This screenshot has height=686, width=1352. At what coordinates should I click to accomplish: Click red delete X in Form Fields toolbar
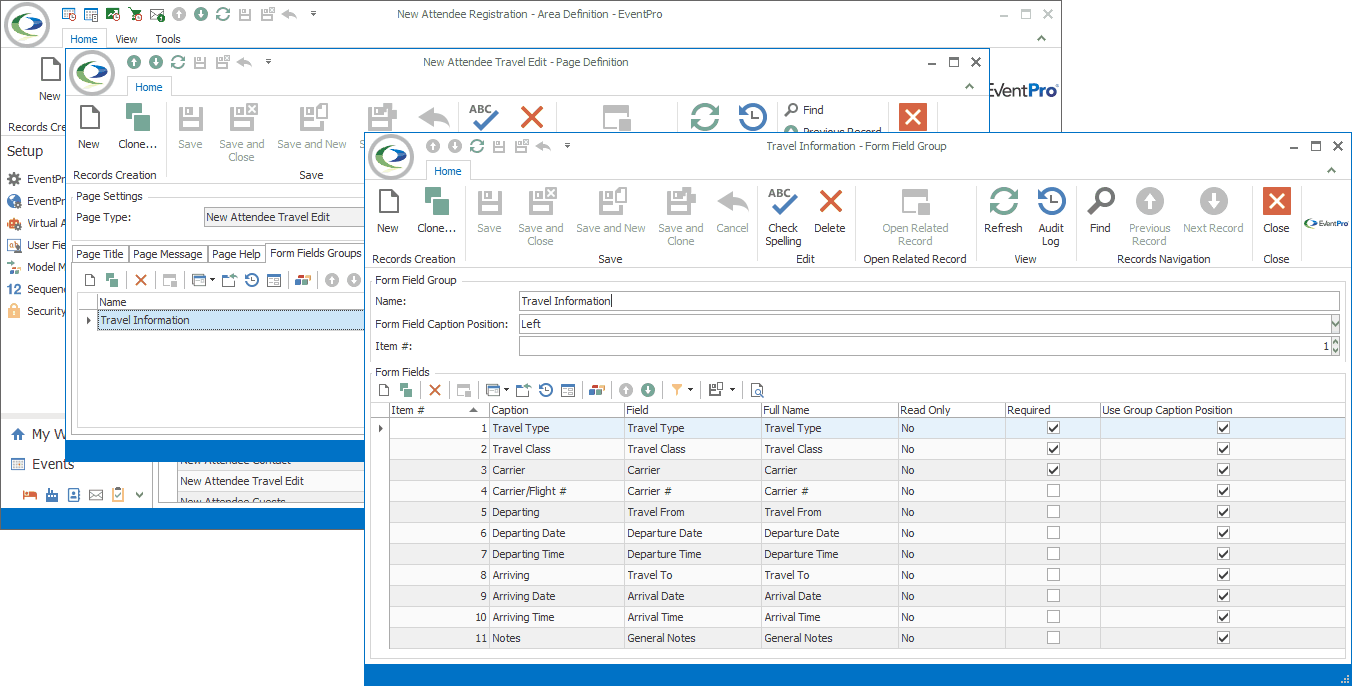pos(434,390)
